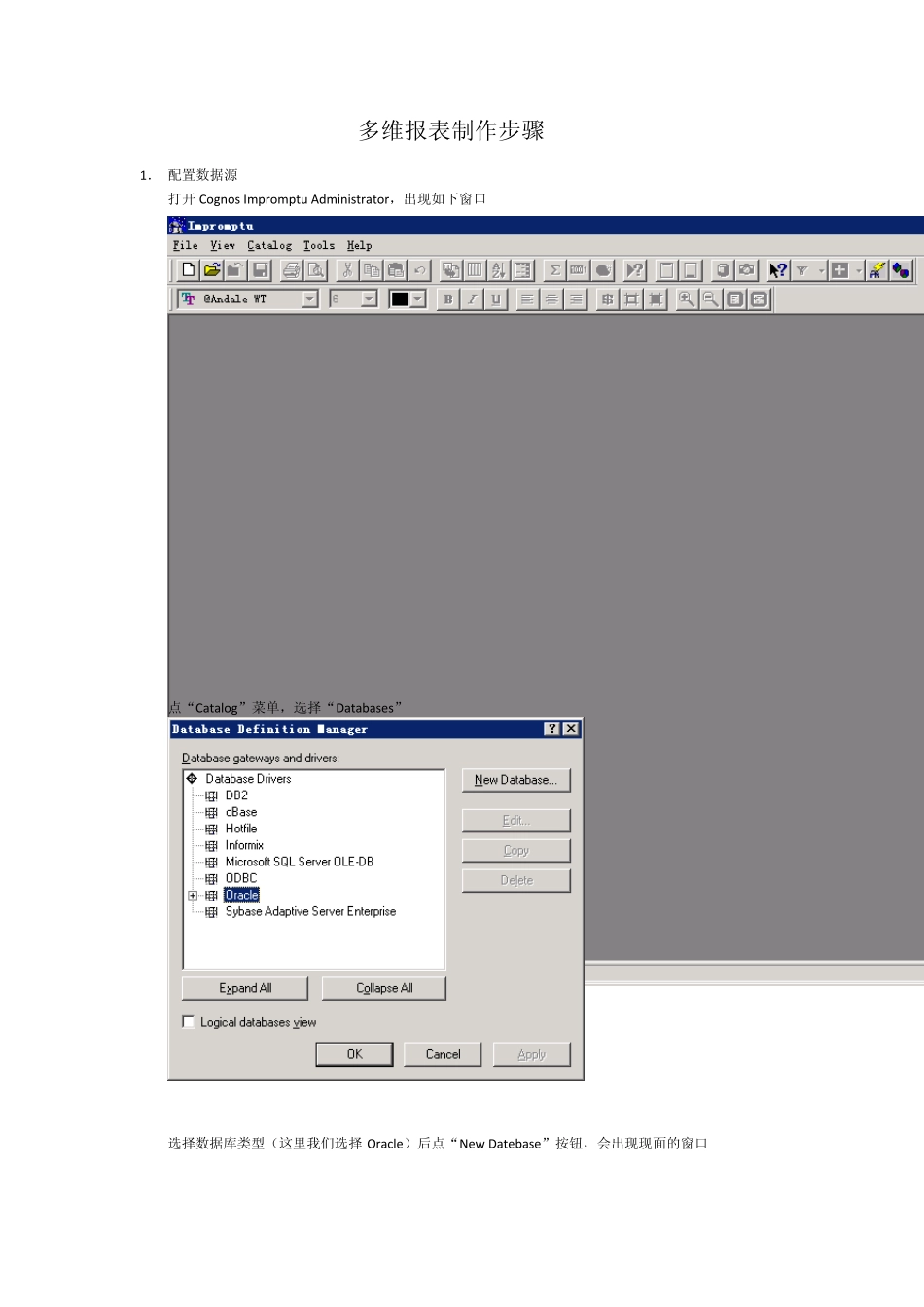Click the OK button
Viewport: 924px width, 1307px height.
point(354,1054)
